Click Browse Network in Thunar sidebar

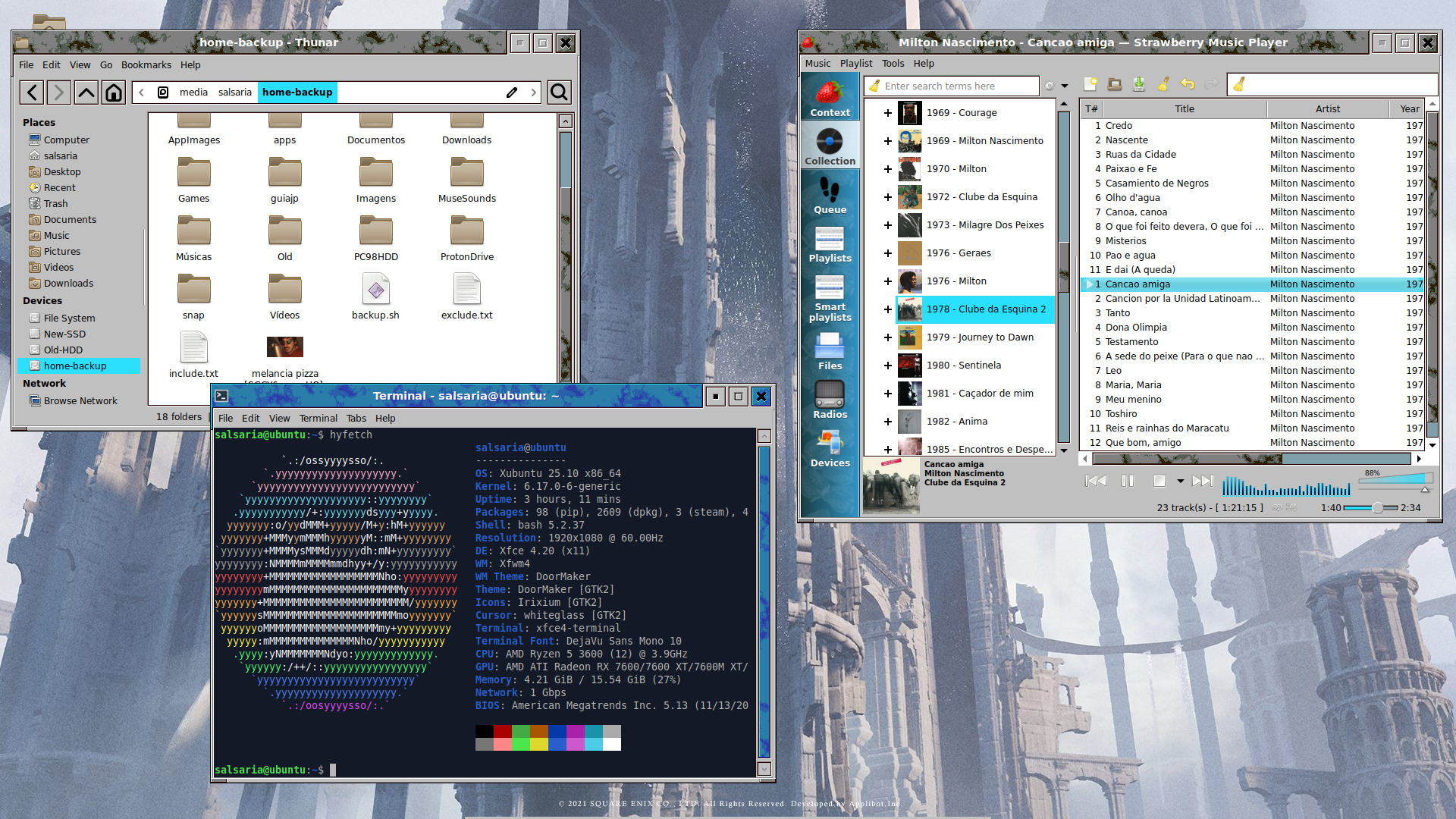80,401
